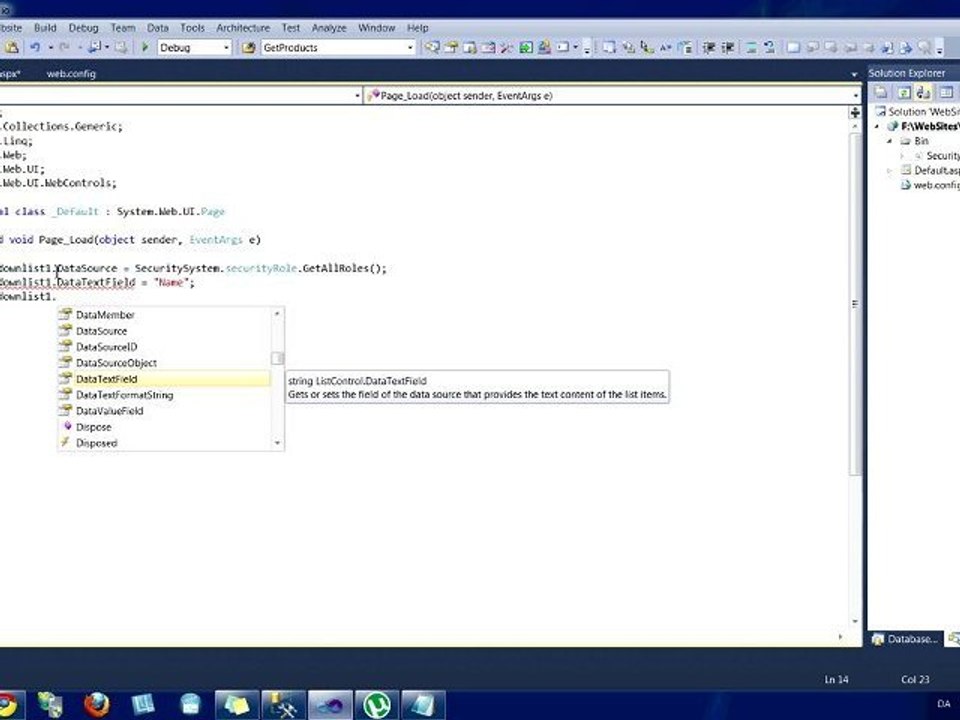This screenshot has height=720, width=960.
Task: Select Default.aspx file in Solution Explorer
Action: click(x=931, y=171)
